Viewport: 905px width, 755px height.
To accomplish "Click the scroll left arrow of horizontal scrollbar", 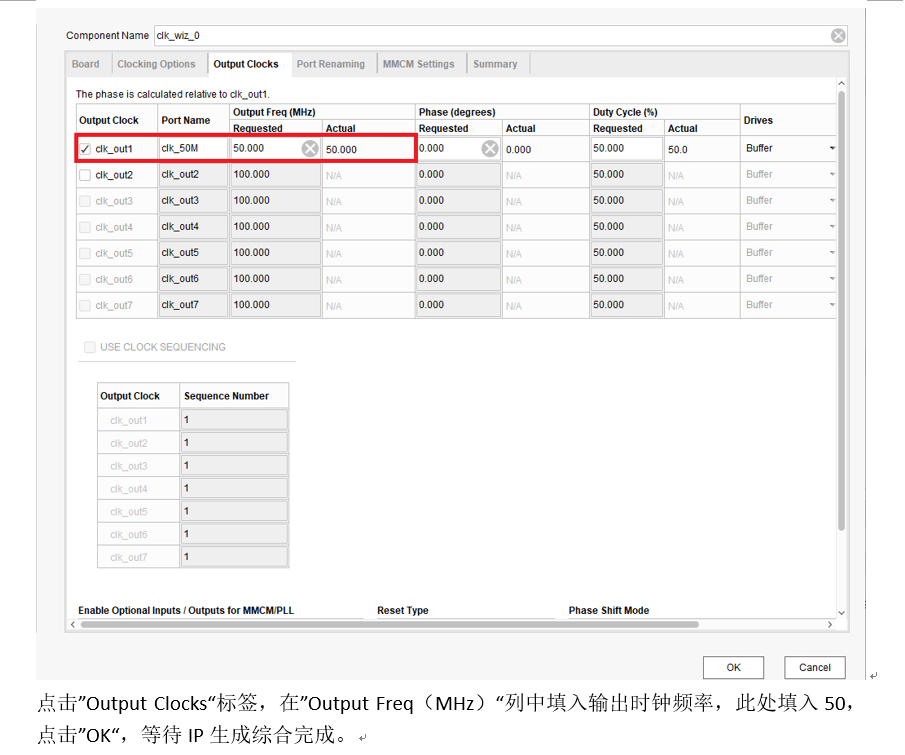I will pos(73,625).
